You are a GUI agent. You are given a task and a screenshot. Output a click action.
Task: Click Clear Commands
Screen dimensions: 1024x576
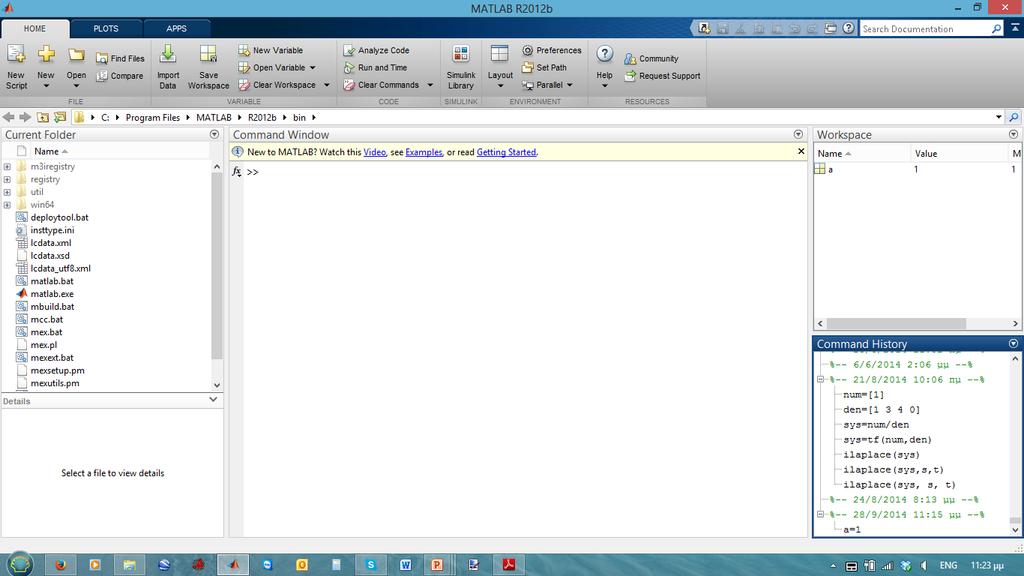click(x=381, y=85)
